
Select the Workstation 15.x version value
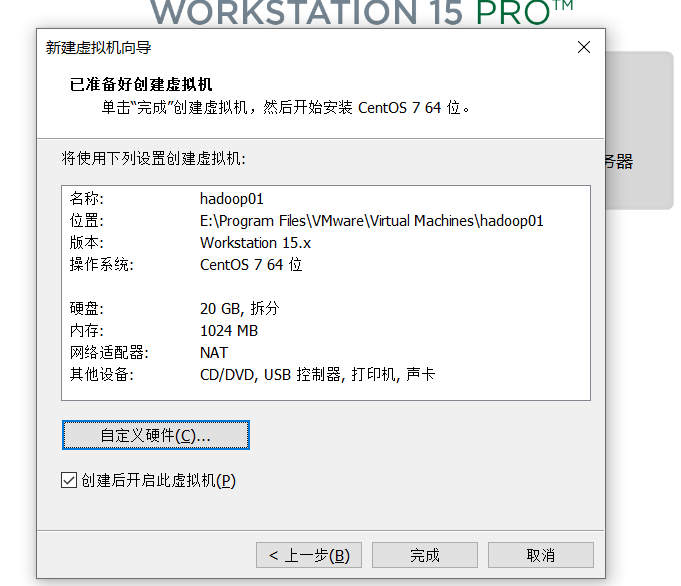[x=255, y=243]
